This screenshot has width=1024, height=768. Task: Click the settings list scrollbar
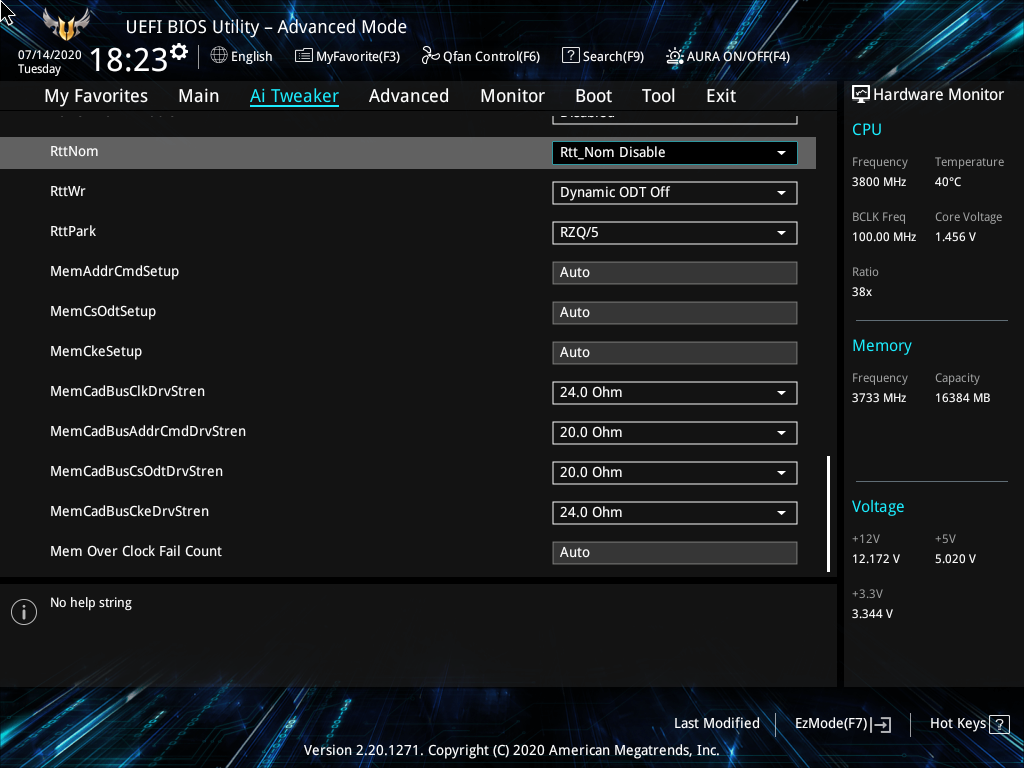click(828, 514)
